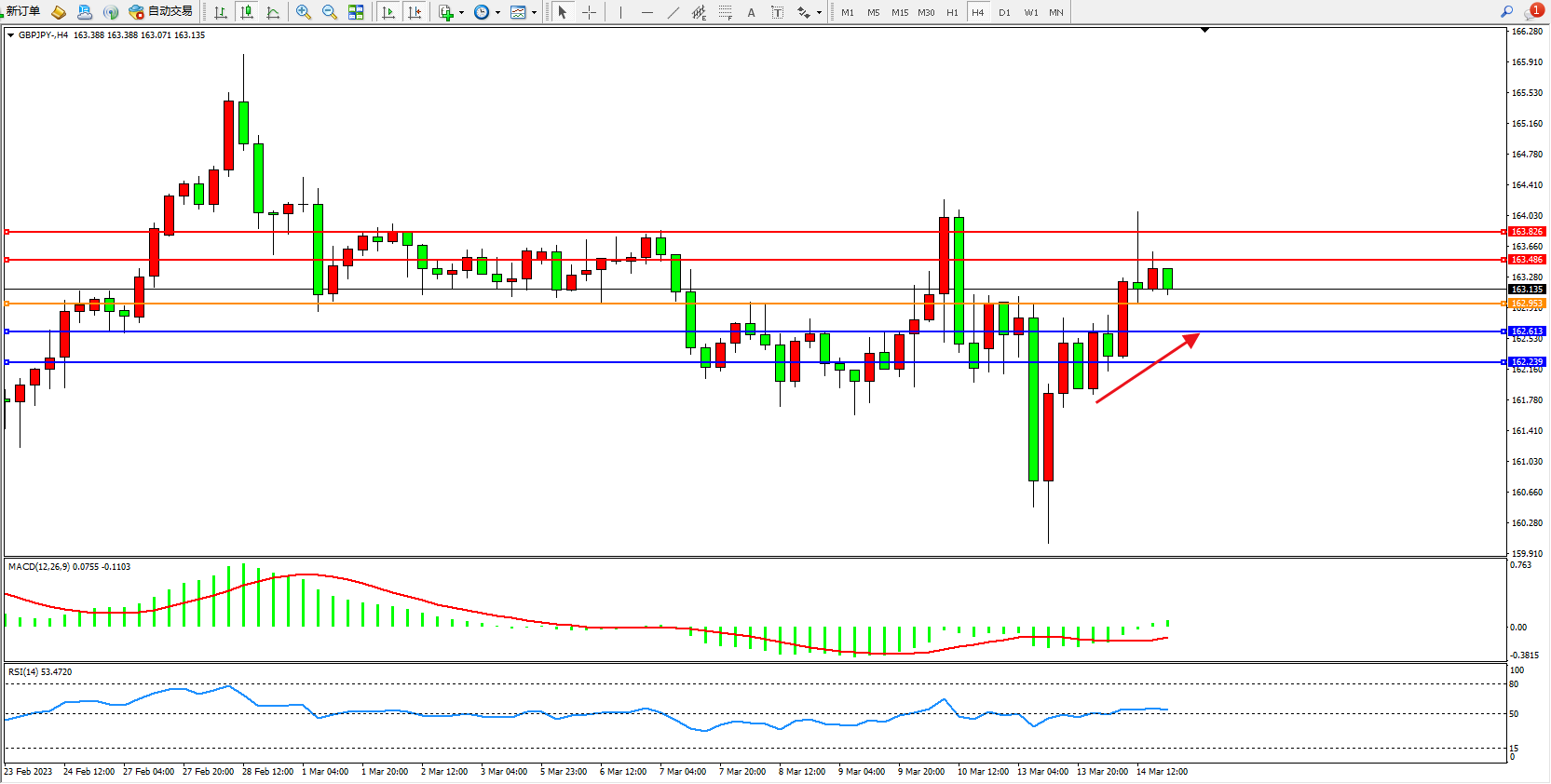Viewport: 1551px width, 784px height.
Task: Toggle the Chart Shift button
Action: pos(415,12)
